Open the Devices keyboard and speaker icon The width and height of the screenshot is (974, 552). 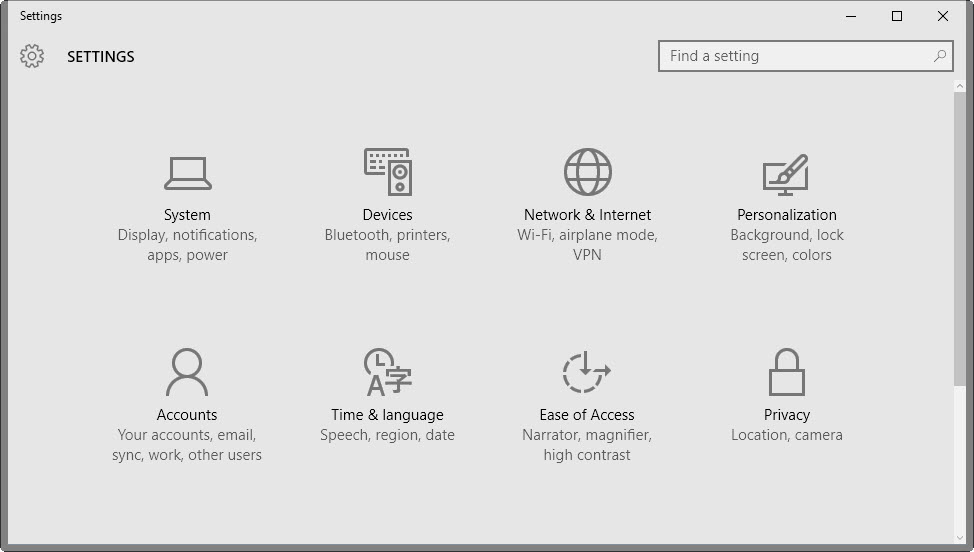(388, 172)
